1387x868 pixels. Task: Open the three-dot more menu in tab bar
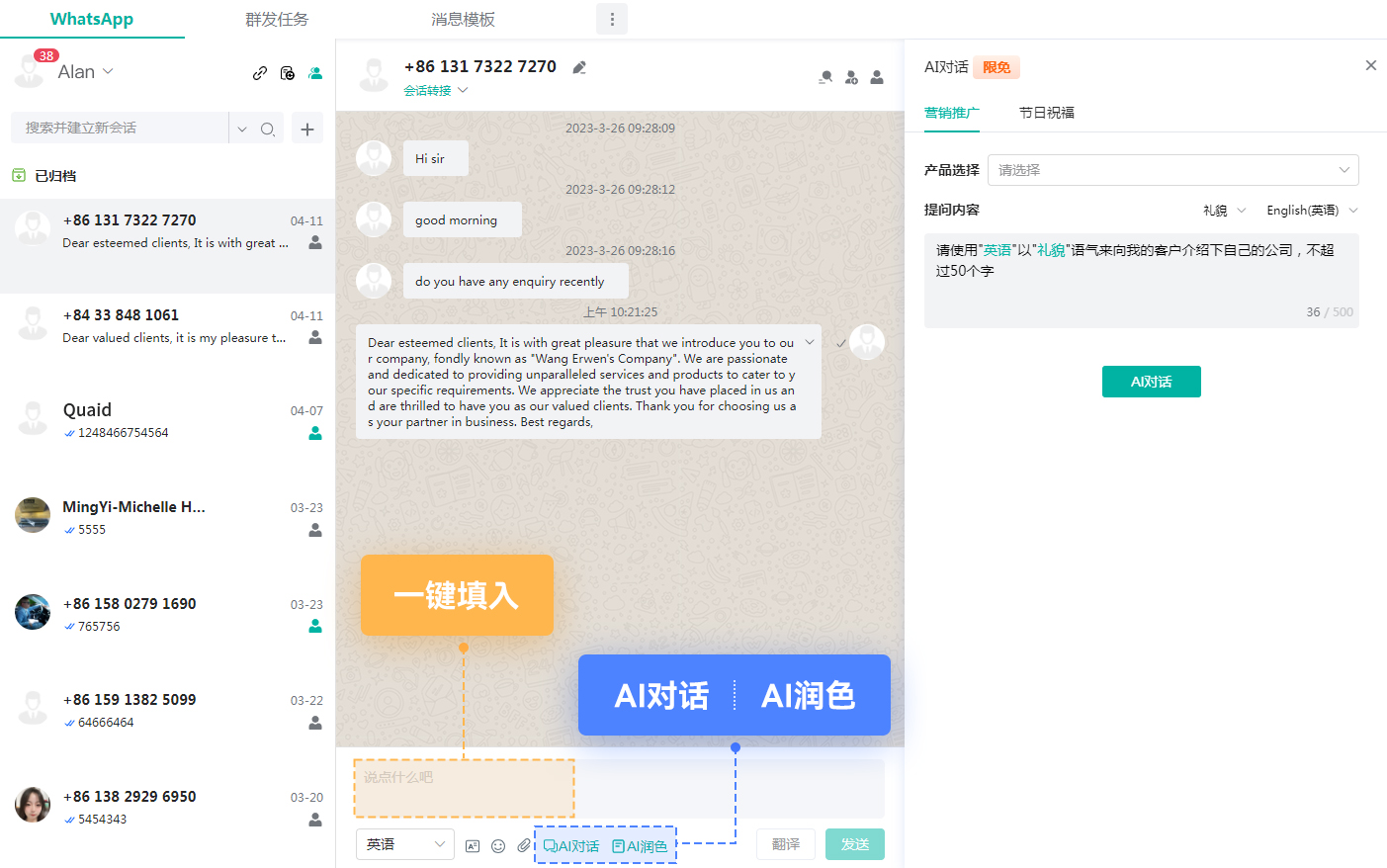point(612,19)
